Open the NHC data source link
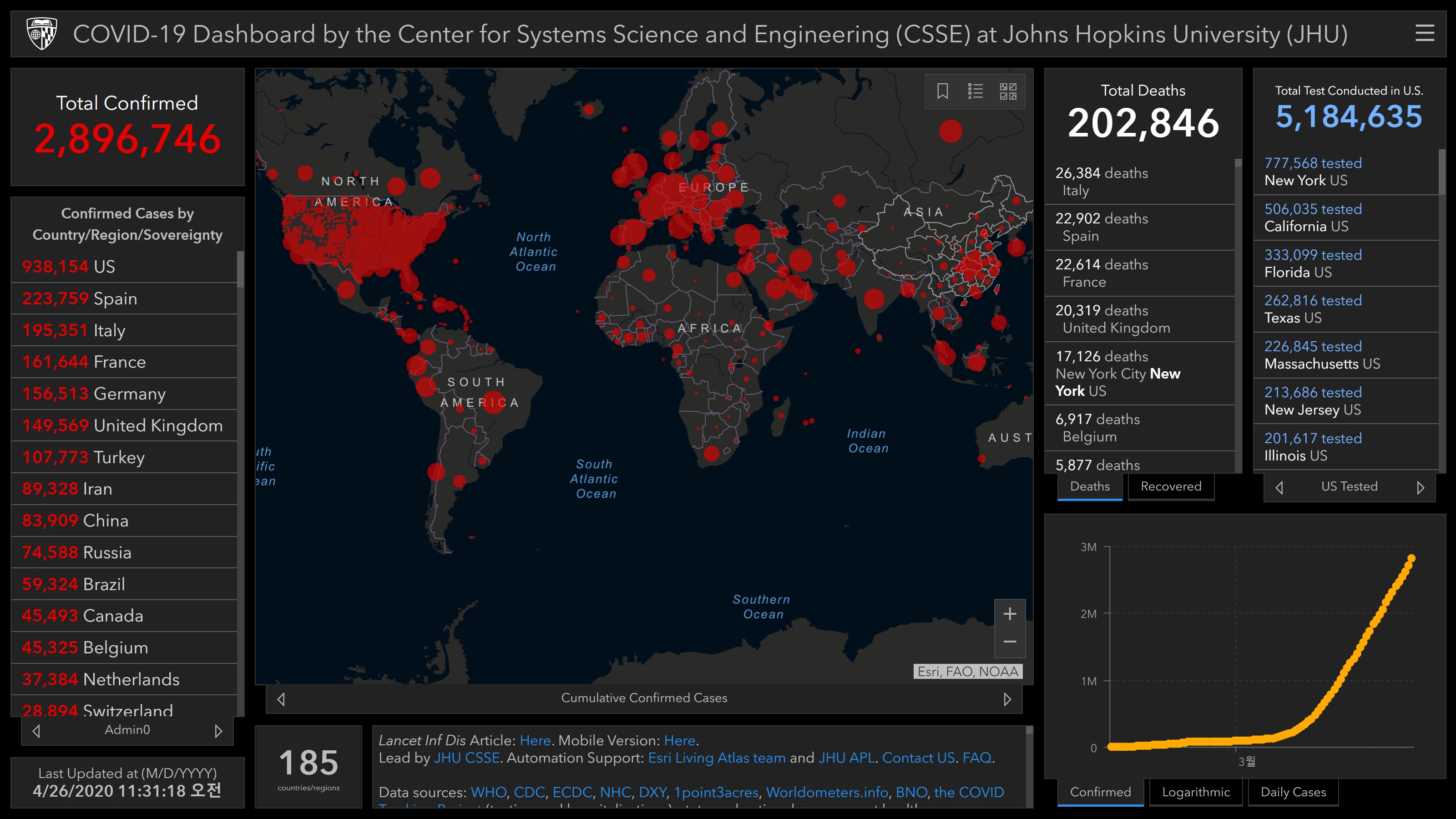 [616, 793]
